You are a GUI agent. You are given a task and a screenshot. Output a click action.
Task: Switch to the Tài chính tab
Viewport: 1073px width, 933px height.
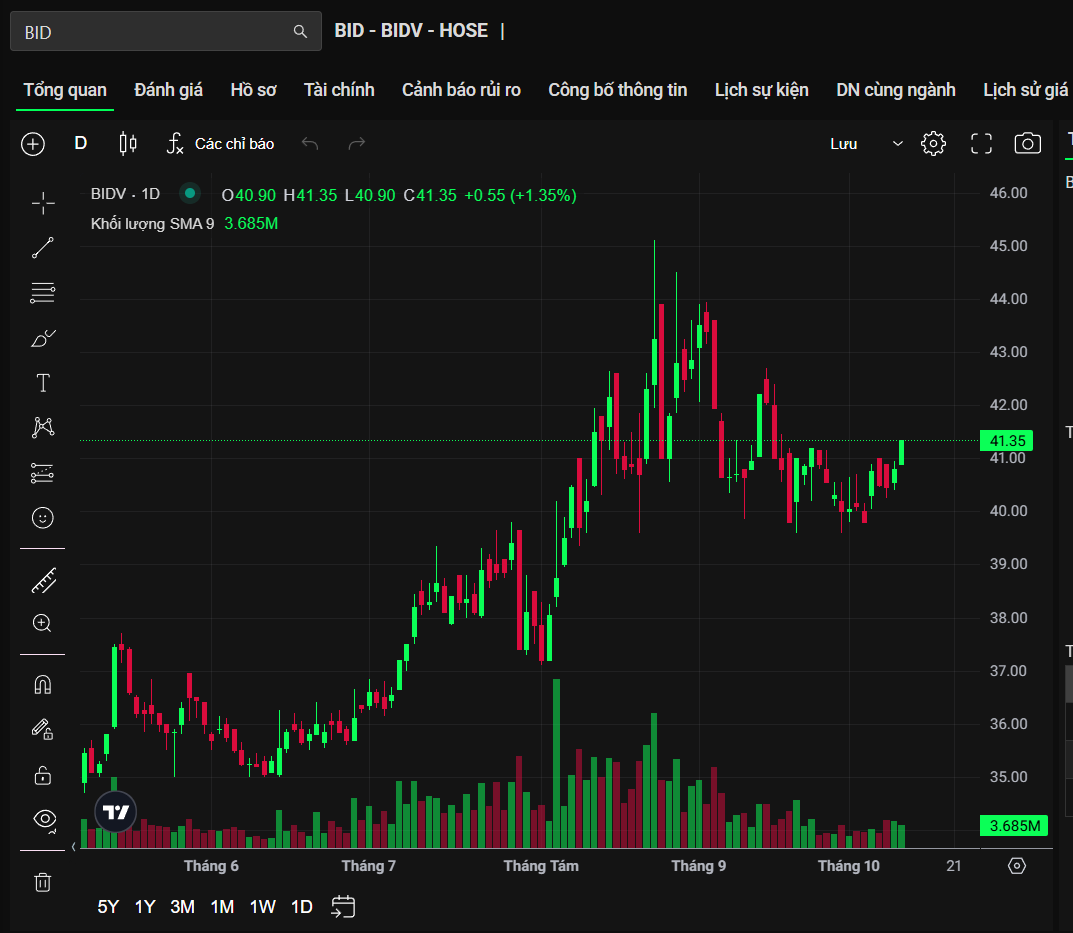click(x=339, y=90)
